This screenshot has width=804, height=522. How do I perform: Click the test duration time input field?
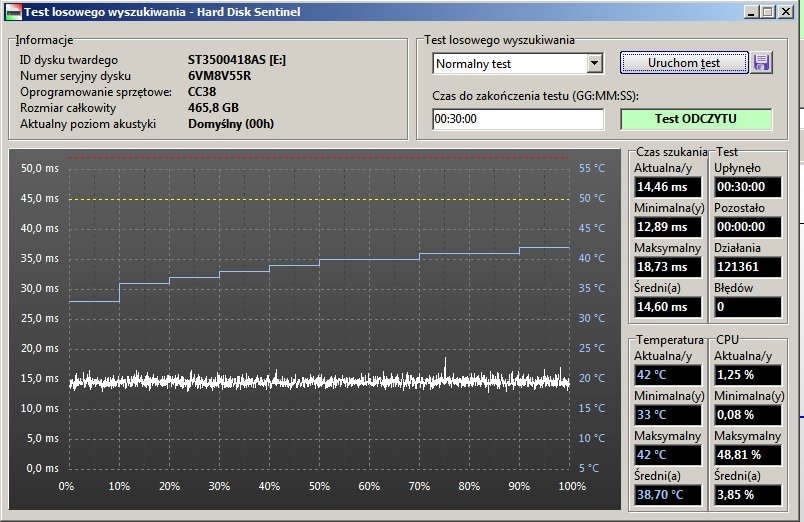click(x=518, y=119)
